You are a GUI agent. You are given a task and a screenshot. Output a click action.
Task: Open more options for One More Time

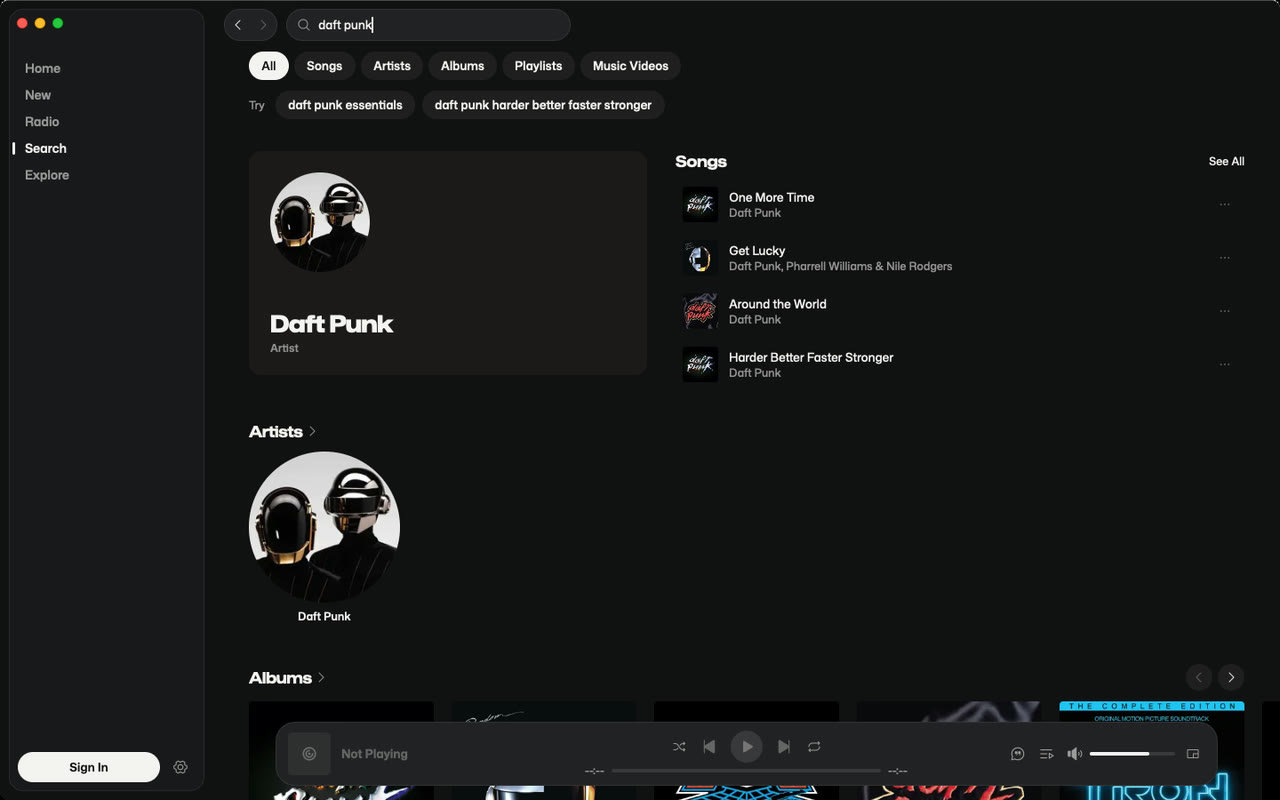point(1224,204)
